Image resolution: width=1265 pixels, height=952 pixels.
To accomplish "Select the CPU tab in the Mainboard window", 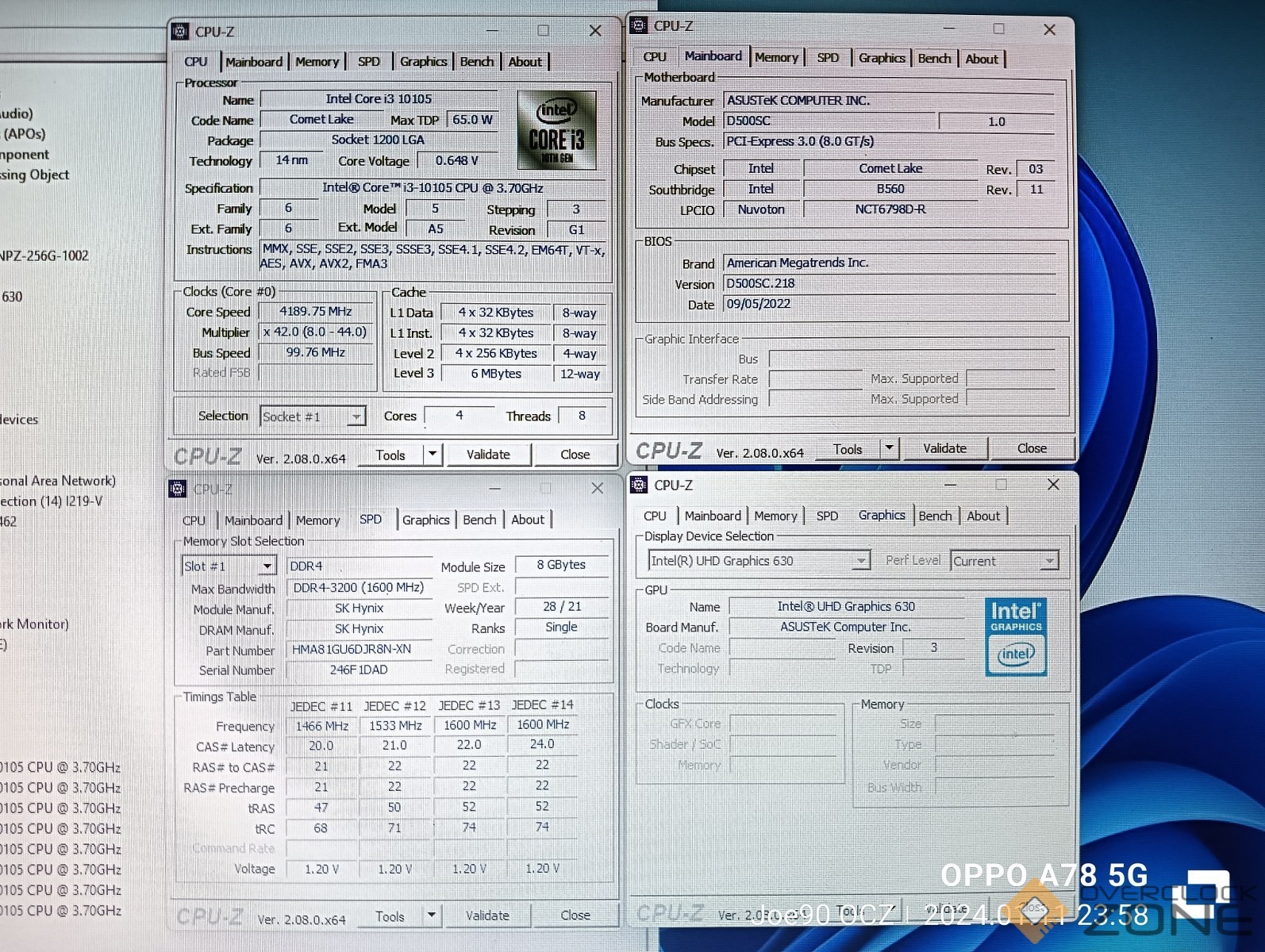I will [x=655, y=57].
